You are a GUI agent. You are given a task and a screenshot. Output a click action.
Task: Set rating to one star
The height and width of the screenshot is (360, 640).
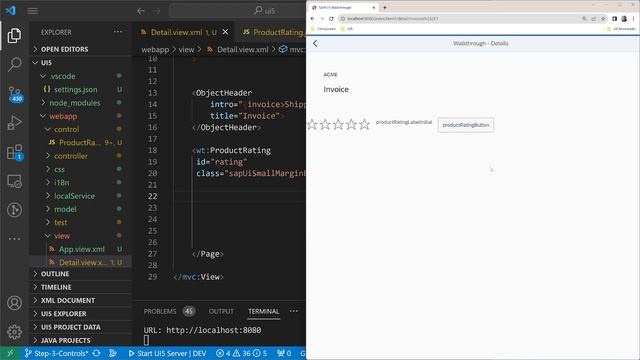point(312,124)
